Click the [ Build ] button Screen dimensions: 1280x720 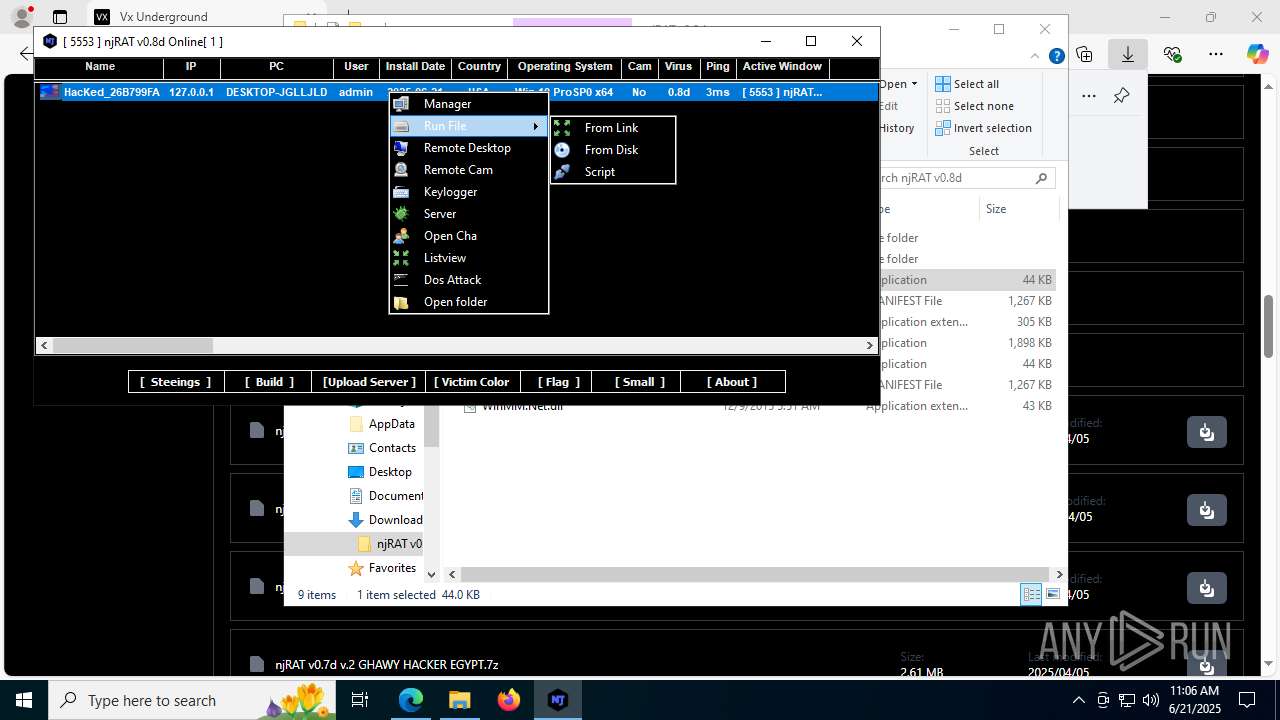click(269, 382)
